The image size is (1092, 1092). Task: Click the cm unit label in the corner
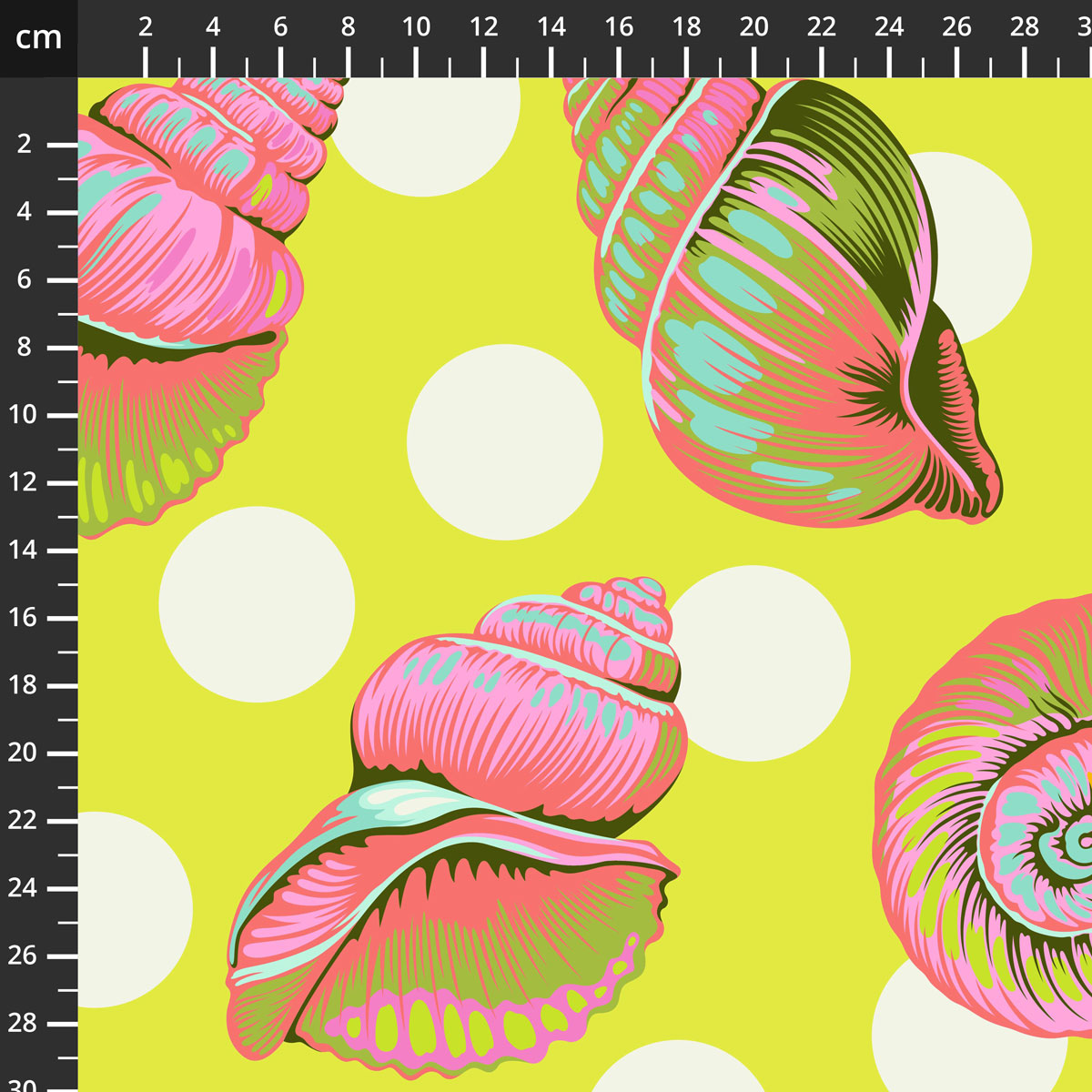36,38
